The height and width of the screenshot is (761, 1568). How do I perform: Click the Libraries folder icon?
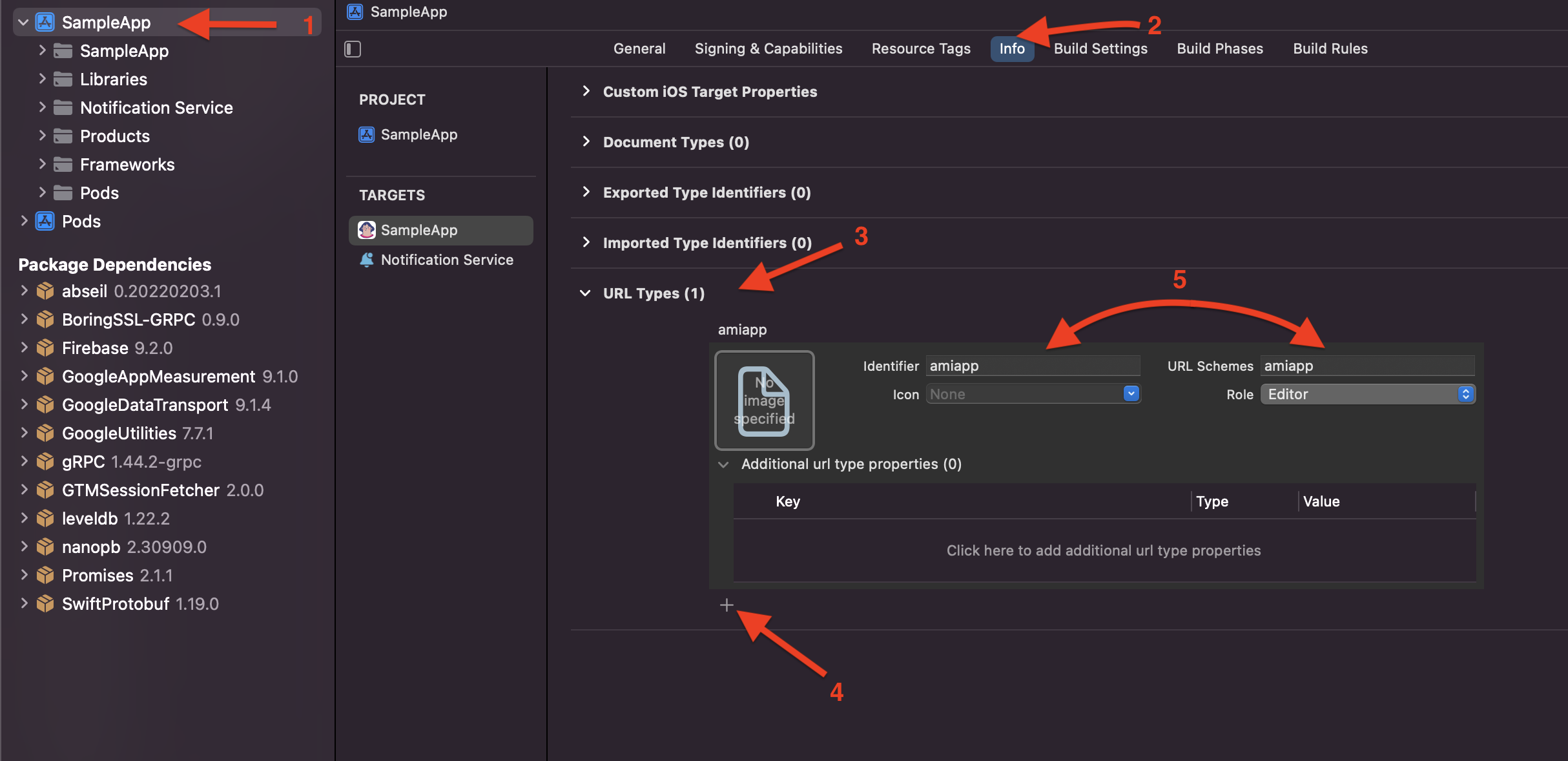point(63,79)
